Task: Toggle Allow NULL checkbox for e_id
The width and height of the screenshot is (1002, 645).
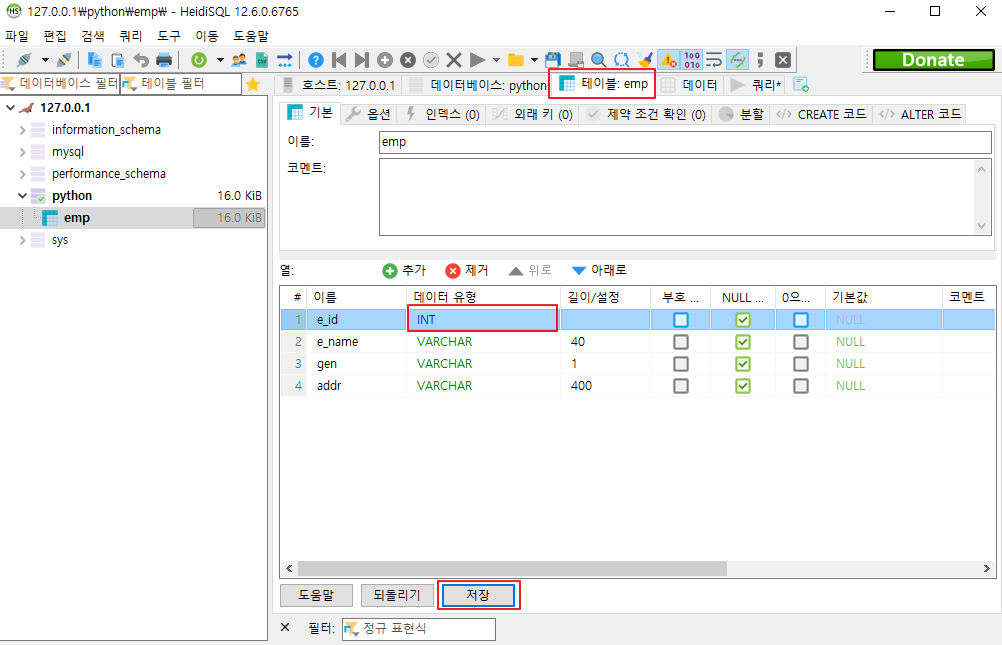Action: tap(743, 320)
